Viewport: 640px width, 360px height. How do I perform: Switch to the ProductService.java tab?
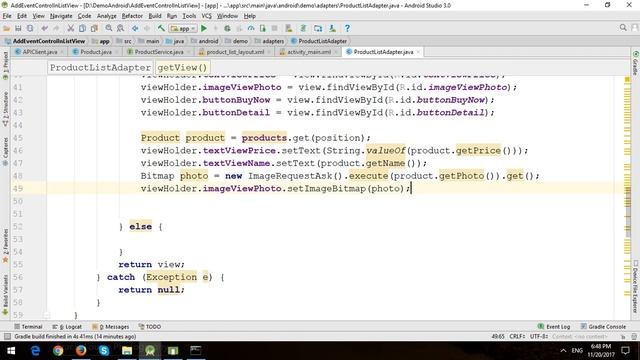click(159, 52)
